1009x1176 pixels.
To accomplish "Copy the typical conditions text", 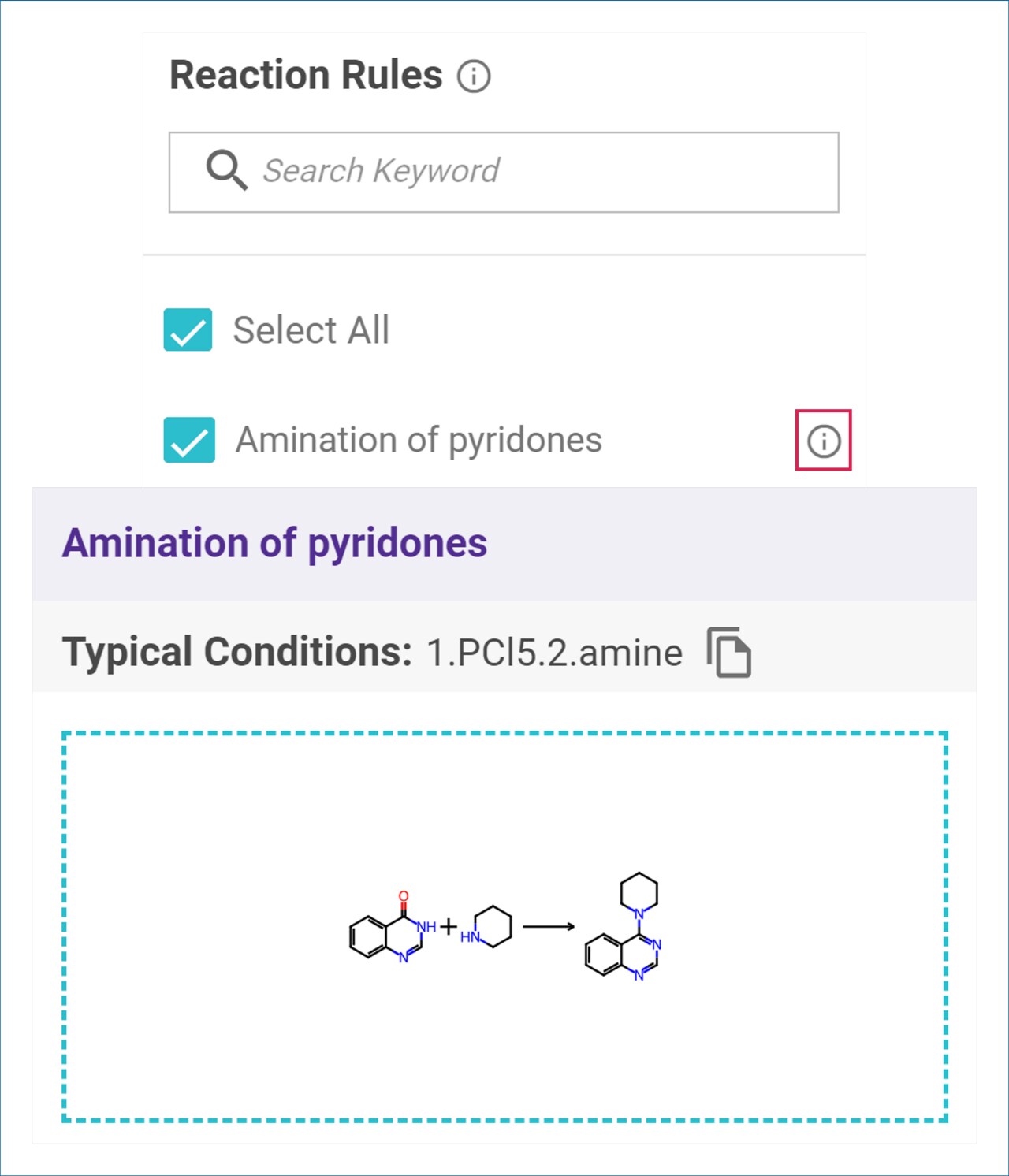I will (x=729, y=652).
